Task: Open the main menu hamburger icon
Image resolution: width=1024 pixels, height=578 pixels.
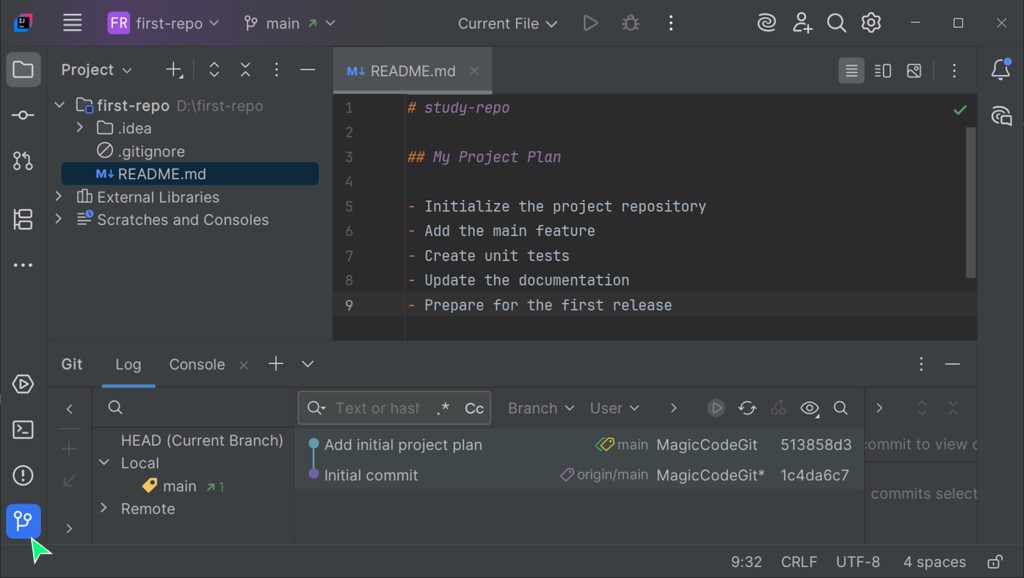Action: point(72,23)
